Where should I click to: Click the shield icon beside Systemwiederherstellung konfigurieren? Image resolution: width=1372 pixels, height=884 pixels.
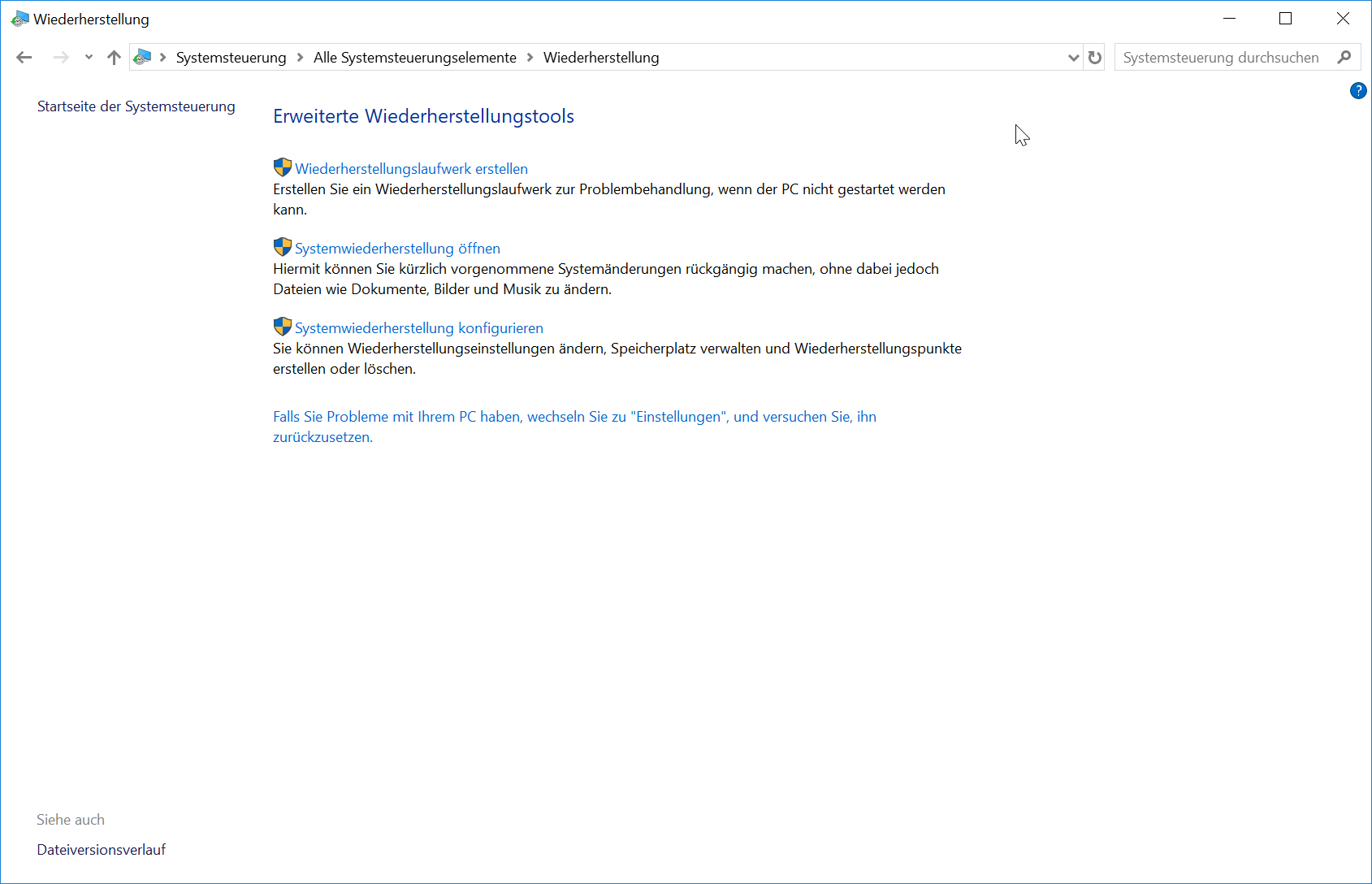coord(283,327)
